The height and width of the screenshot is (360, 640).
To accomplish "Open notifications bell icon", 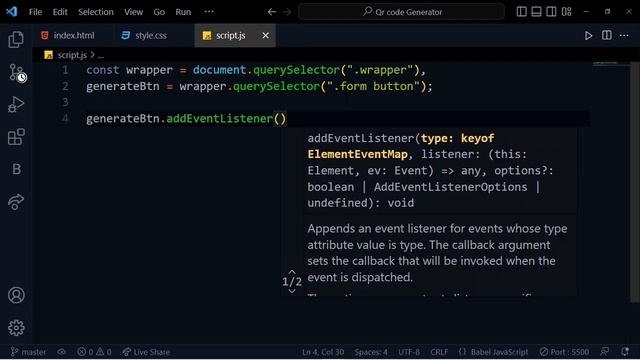I will [624, 352].
